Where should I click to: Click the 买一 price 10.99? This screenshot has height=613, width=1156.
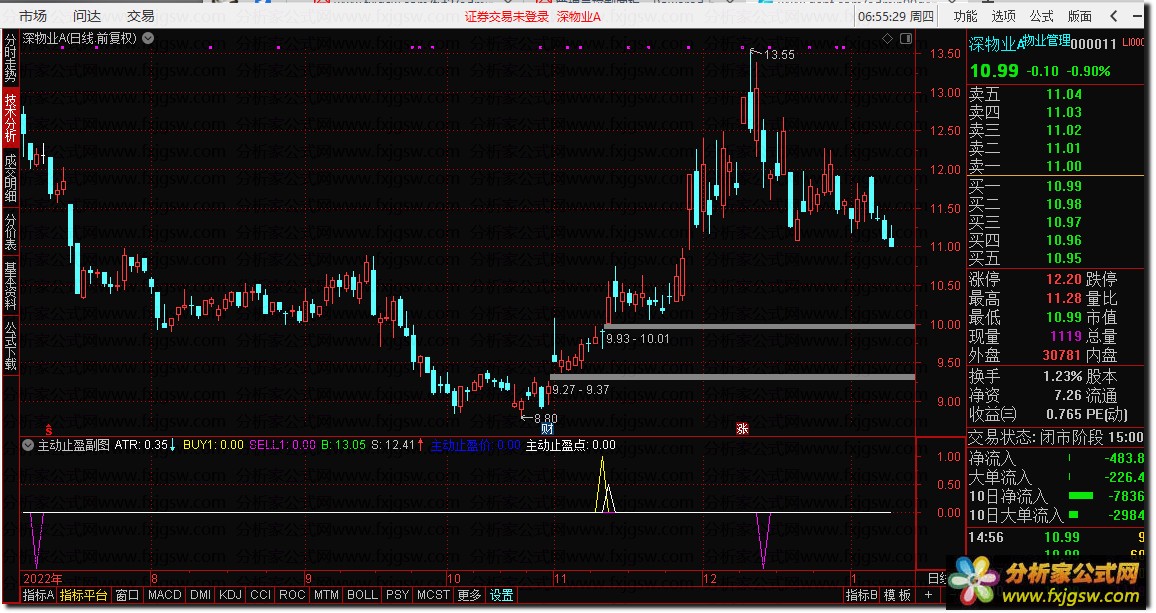click(1064, 187)
